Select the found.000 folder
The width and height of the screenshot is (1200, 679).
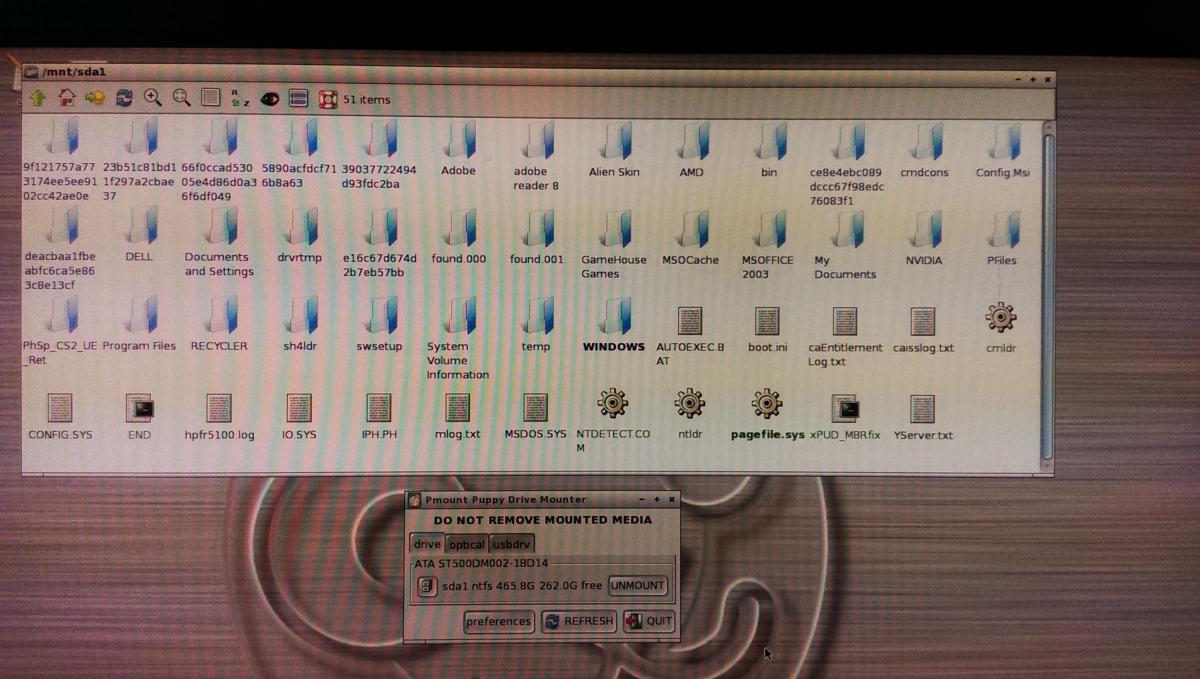click(459, 236)
